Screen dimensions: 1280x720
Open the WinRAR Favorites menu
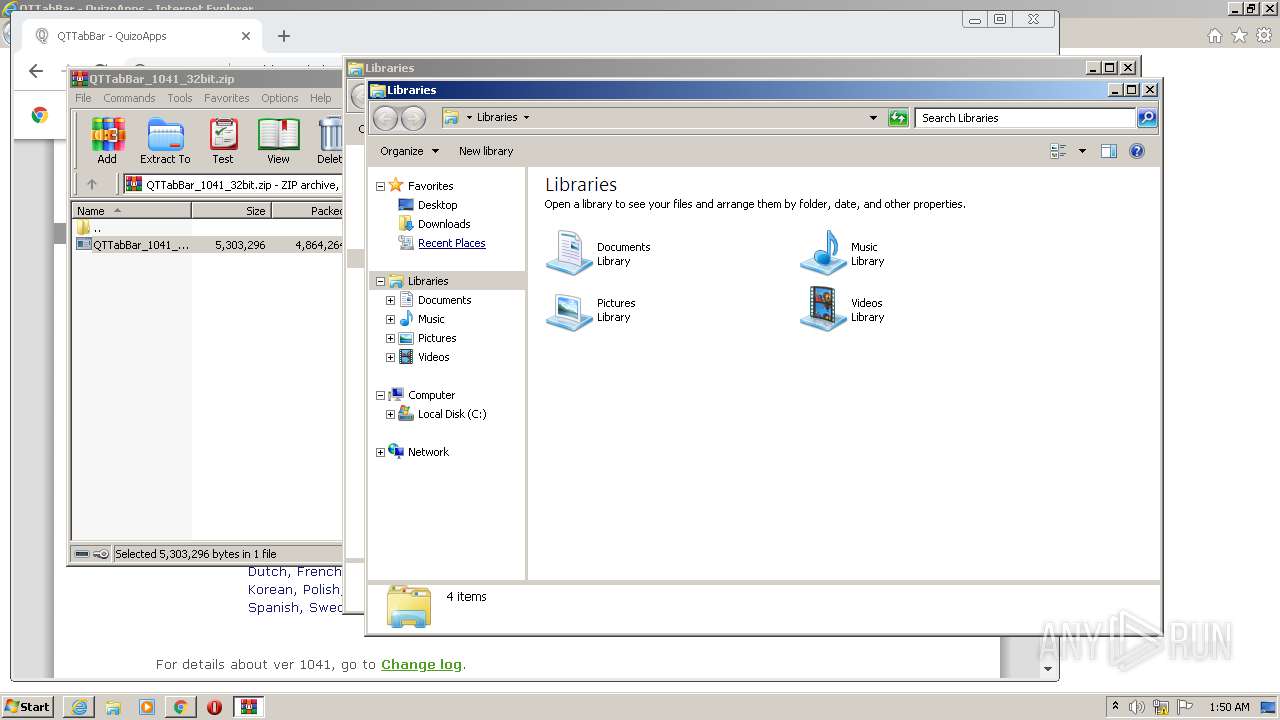[227, 98]
